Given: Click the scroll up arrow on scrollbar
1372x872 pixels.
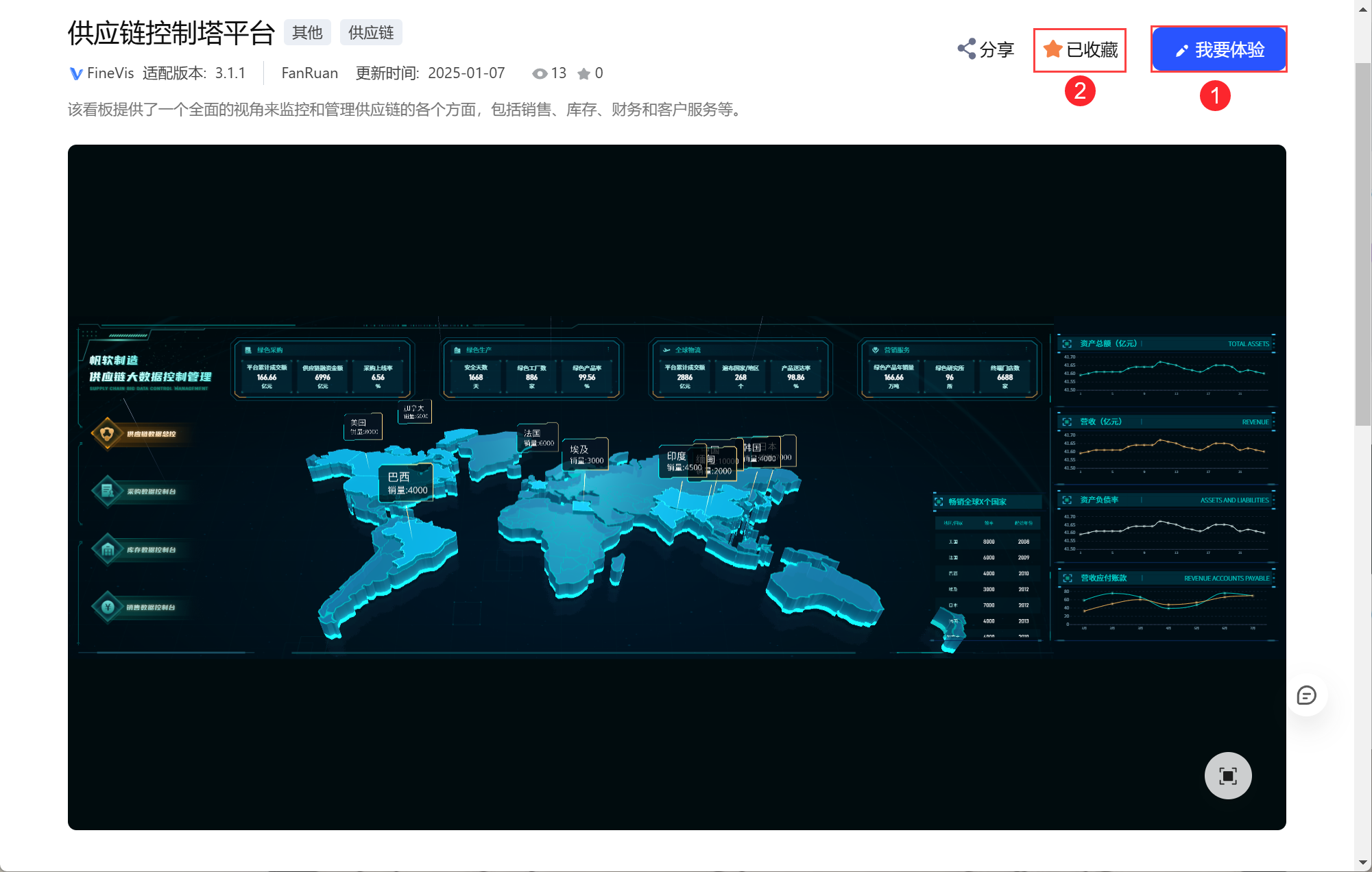Looking at the screenshot, I should pos(1363,8).
